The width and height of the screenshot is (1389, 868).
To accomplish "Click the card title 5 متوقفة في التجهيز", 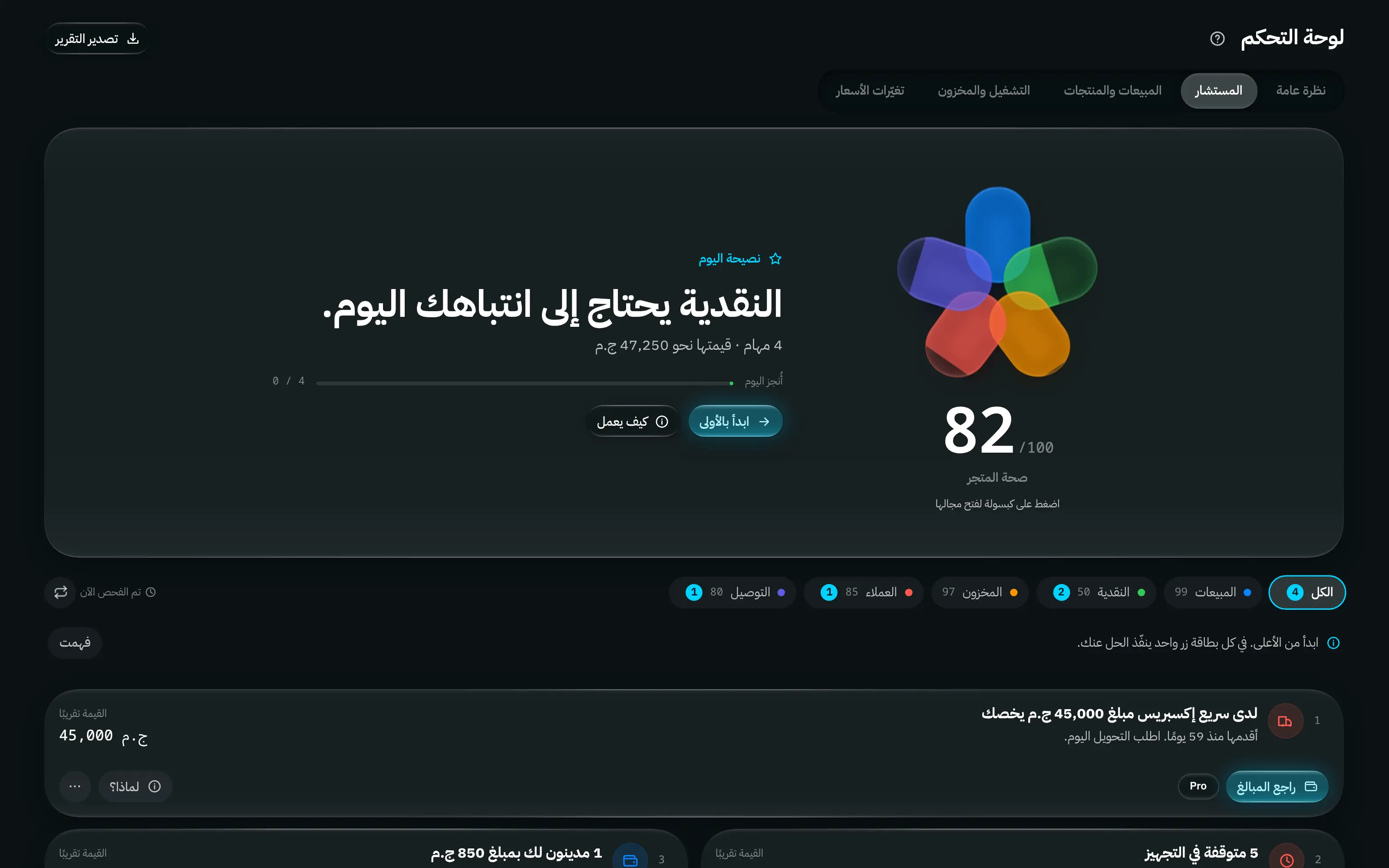I will [1201, 853].
